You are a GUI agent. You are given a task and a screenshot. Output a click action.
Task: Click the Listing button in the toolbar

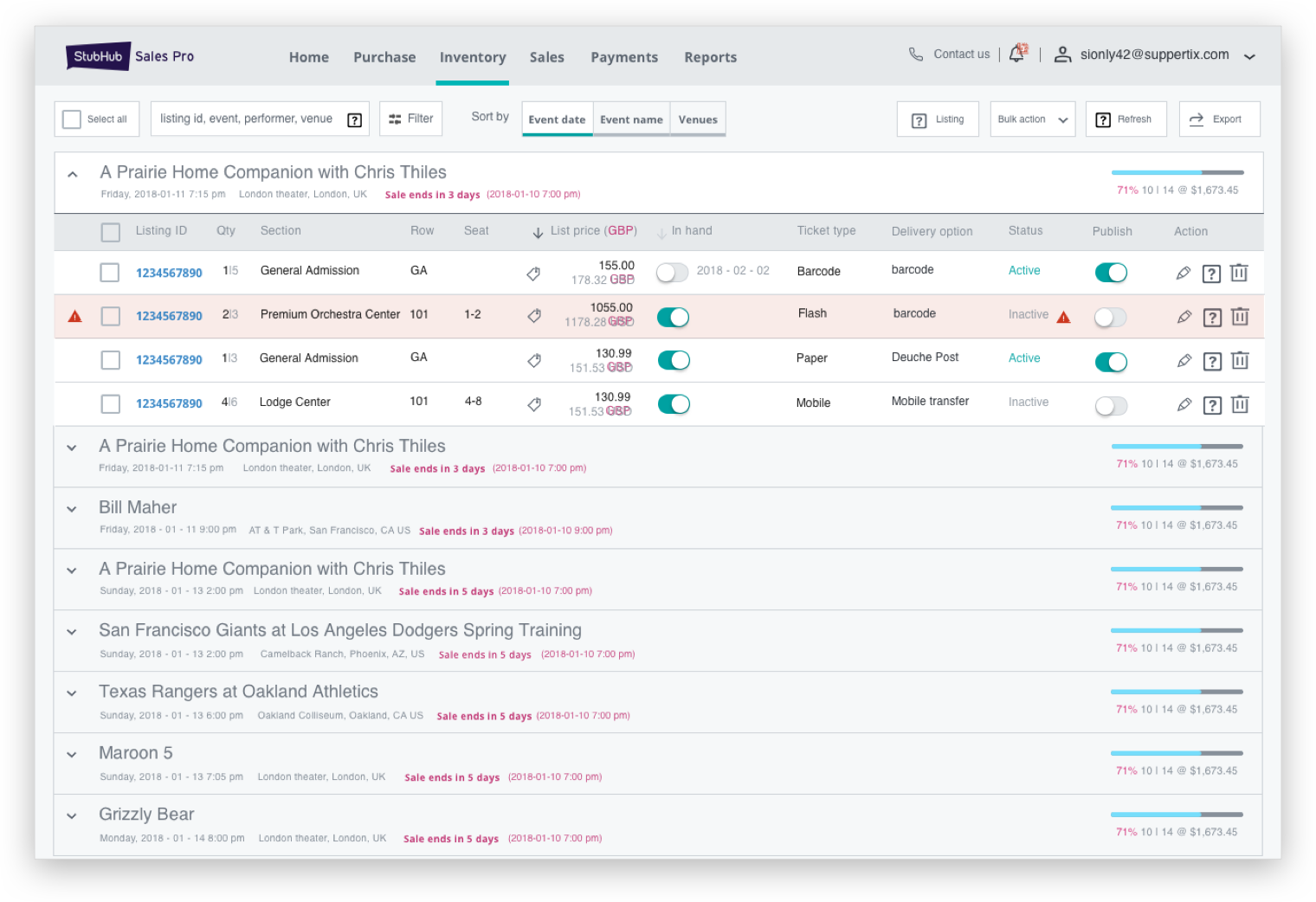938,119
